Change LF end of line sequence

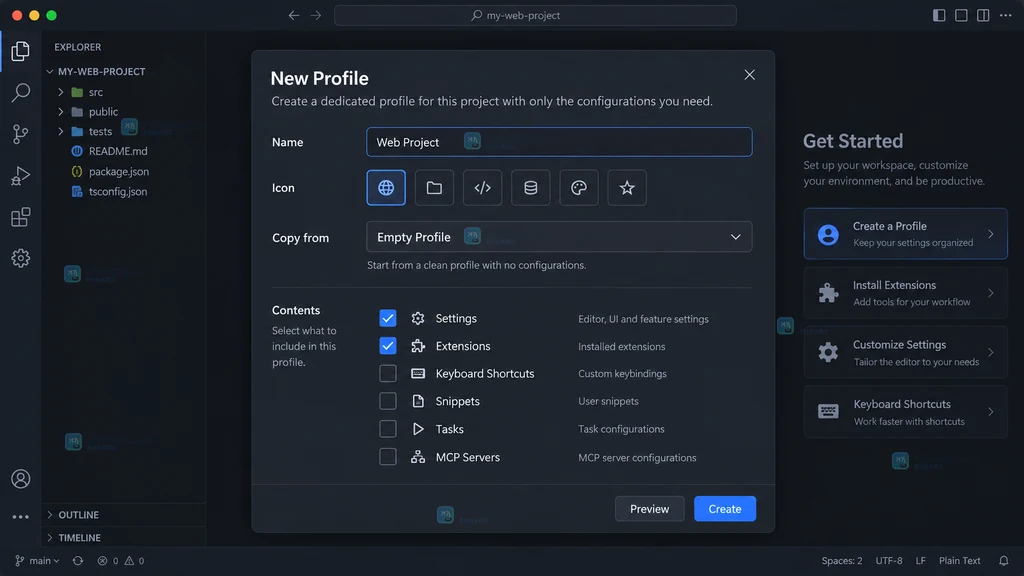coord(920,560)
